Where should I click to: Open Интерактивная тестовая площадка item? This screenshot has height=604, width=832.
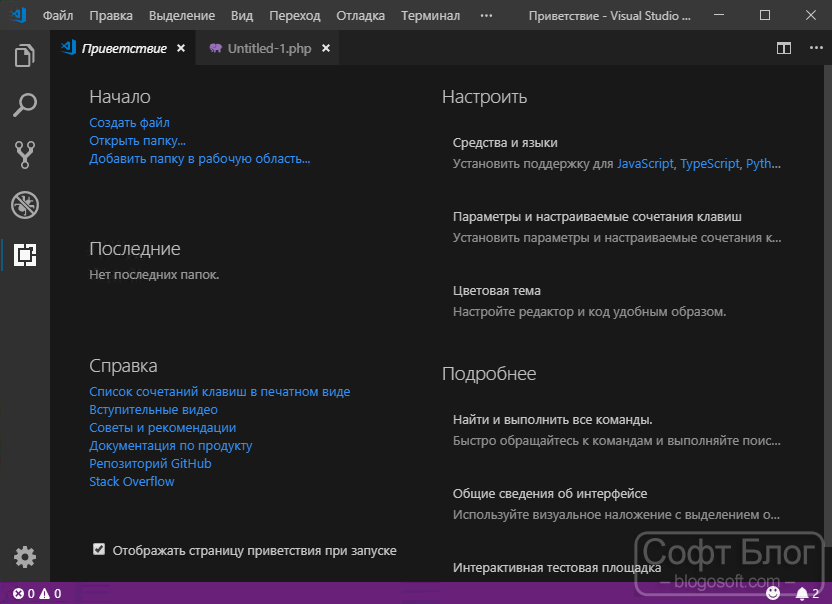tap(557, 568)
